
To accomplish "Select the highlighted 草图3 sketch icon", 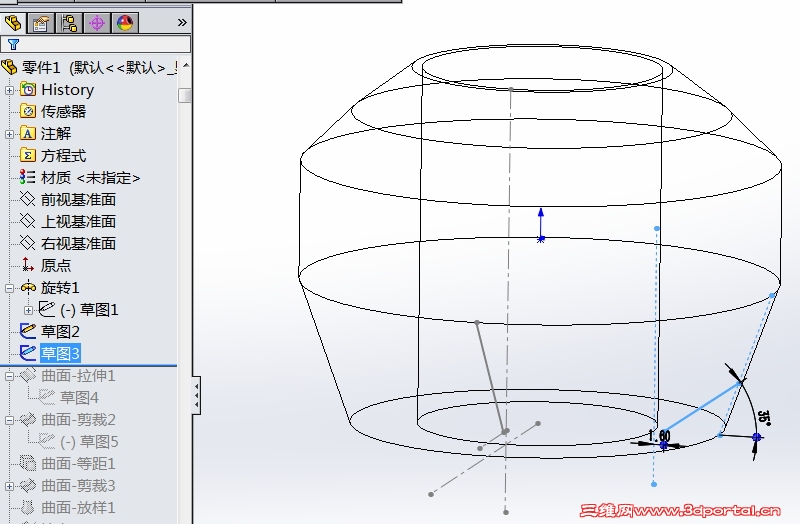I will click(x=28, y=353).
